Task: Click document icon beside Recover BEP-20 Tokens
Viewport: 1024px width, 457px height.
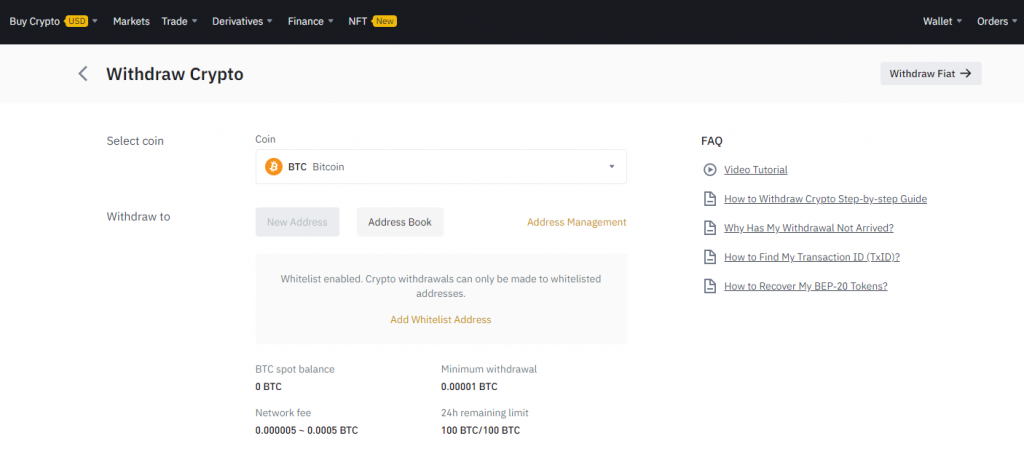Action: [x=709, y=286]
